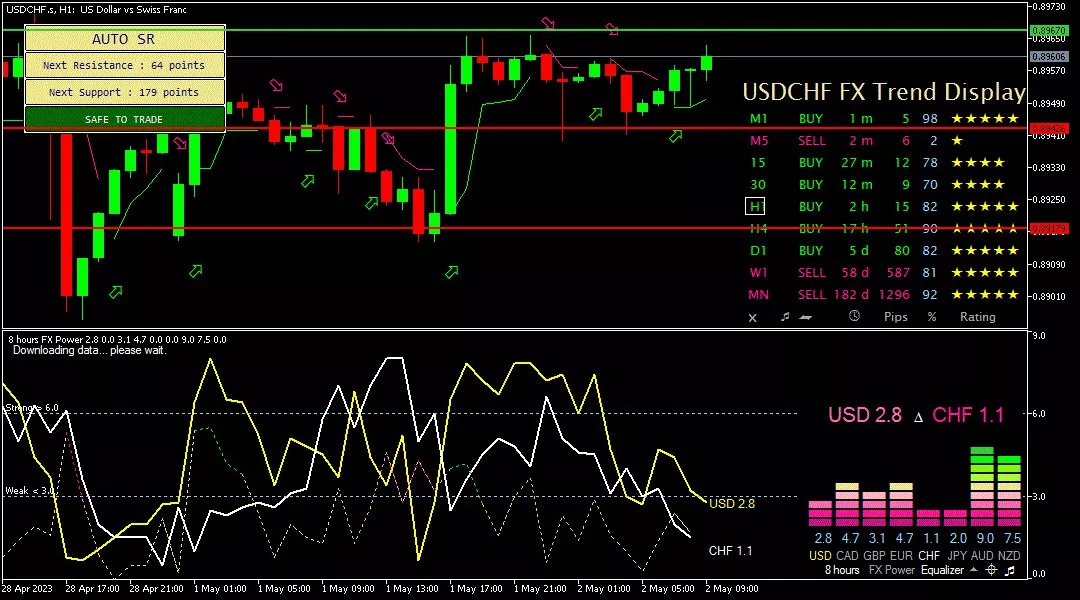
Task: Click the % column header
Action: click(x=932, y=317)
